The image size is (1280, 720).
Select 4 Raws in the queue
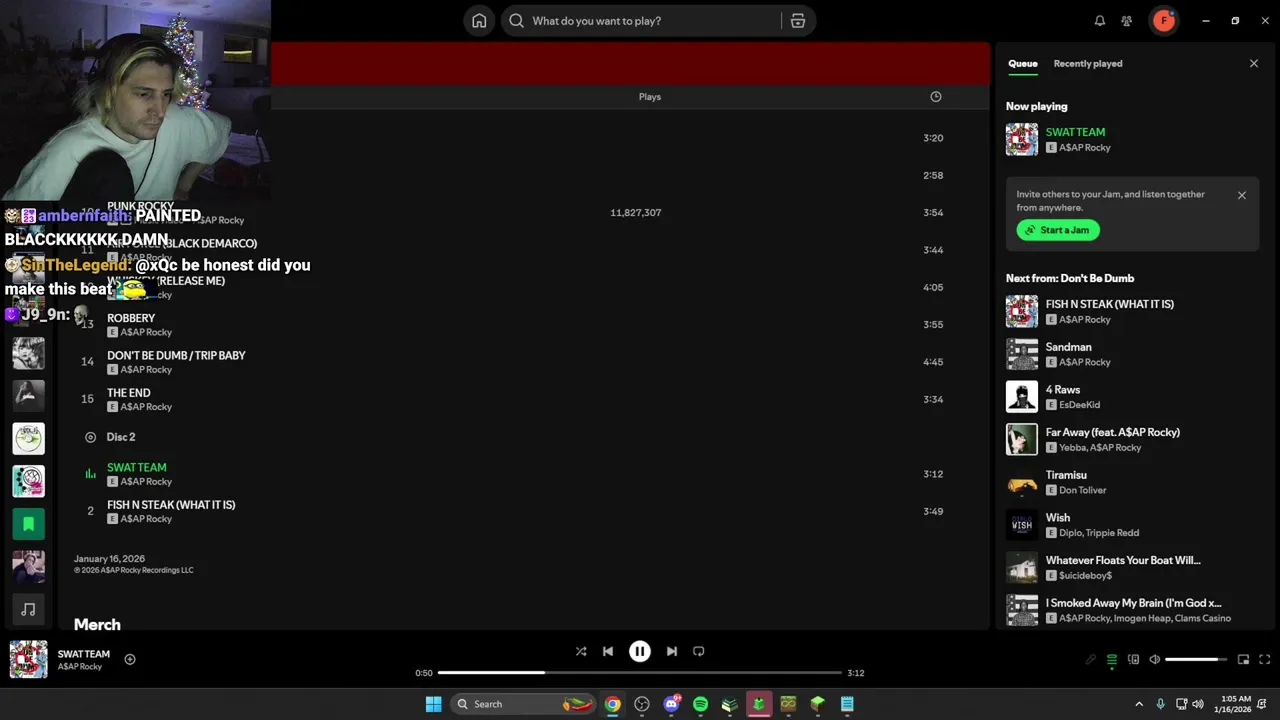click(1133, 397)
